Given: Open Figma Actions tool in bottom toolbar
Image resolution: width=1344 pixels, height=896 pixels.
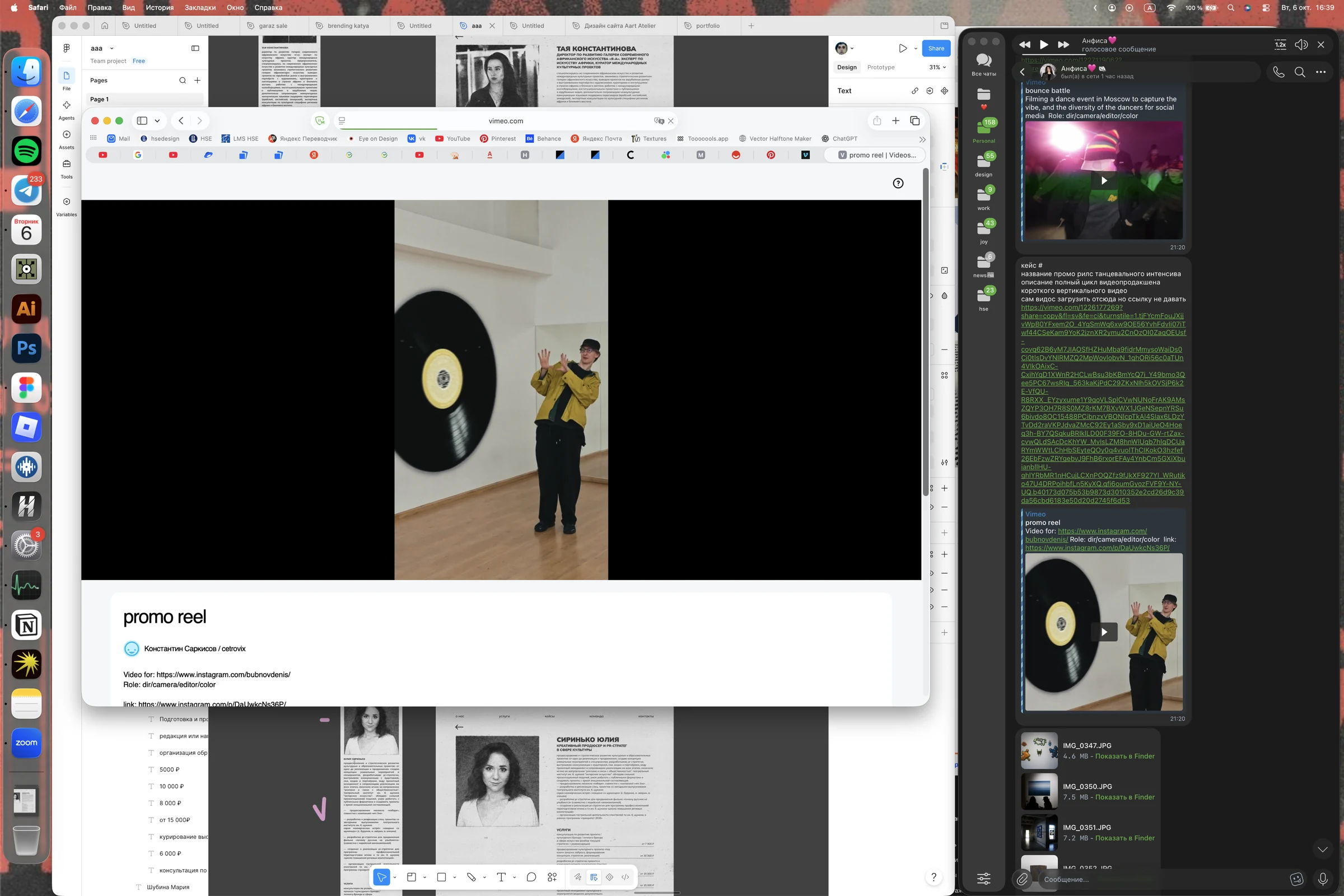Looking at the screenshot, I should pyautogui.click(x=552, y=877).
